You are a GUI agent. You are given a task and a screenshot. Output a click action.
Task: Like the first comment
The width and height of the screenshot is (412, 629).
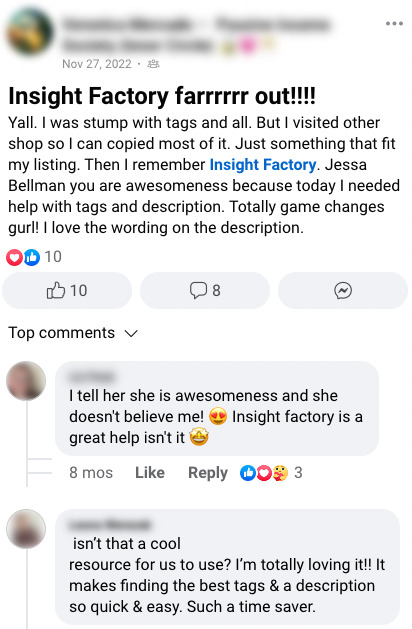150,473
